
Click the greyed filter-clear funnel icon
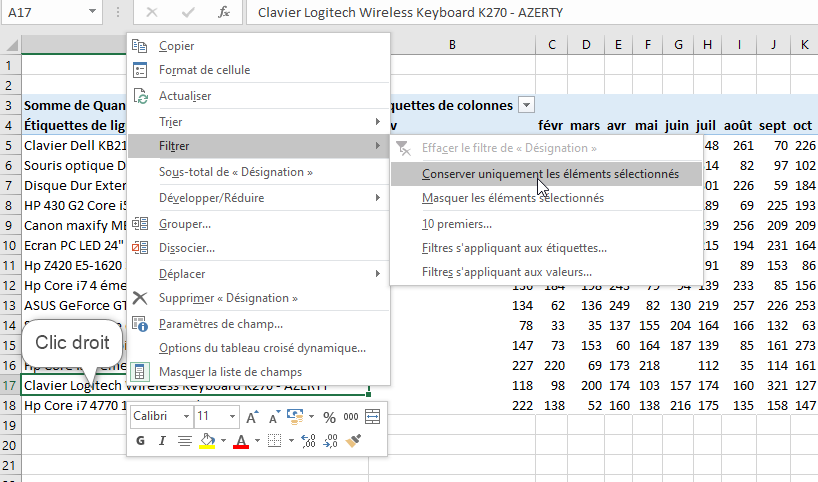coord(403,148)
